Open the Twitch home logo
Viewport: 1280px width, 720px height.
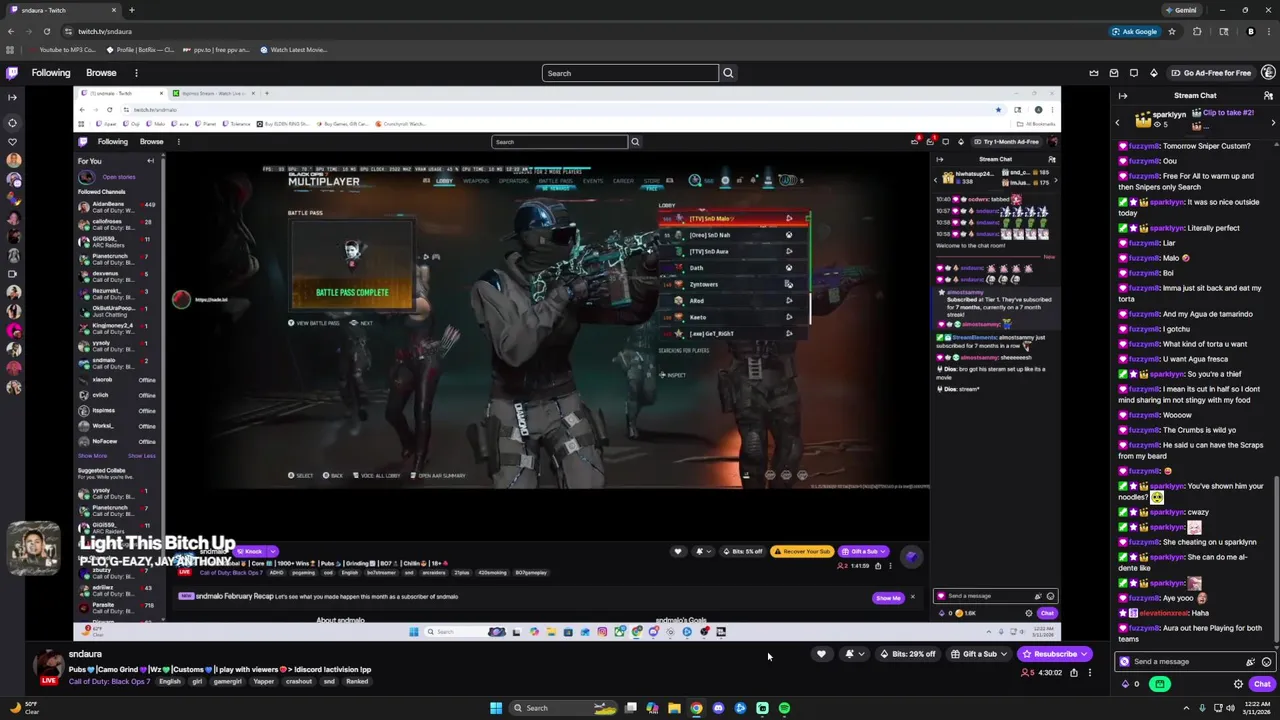pyautogui.click(x=12, y=73)
